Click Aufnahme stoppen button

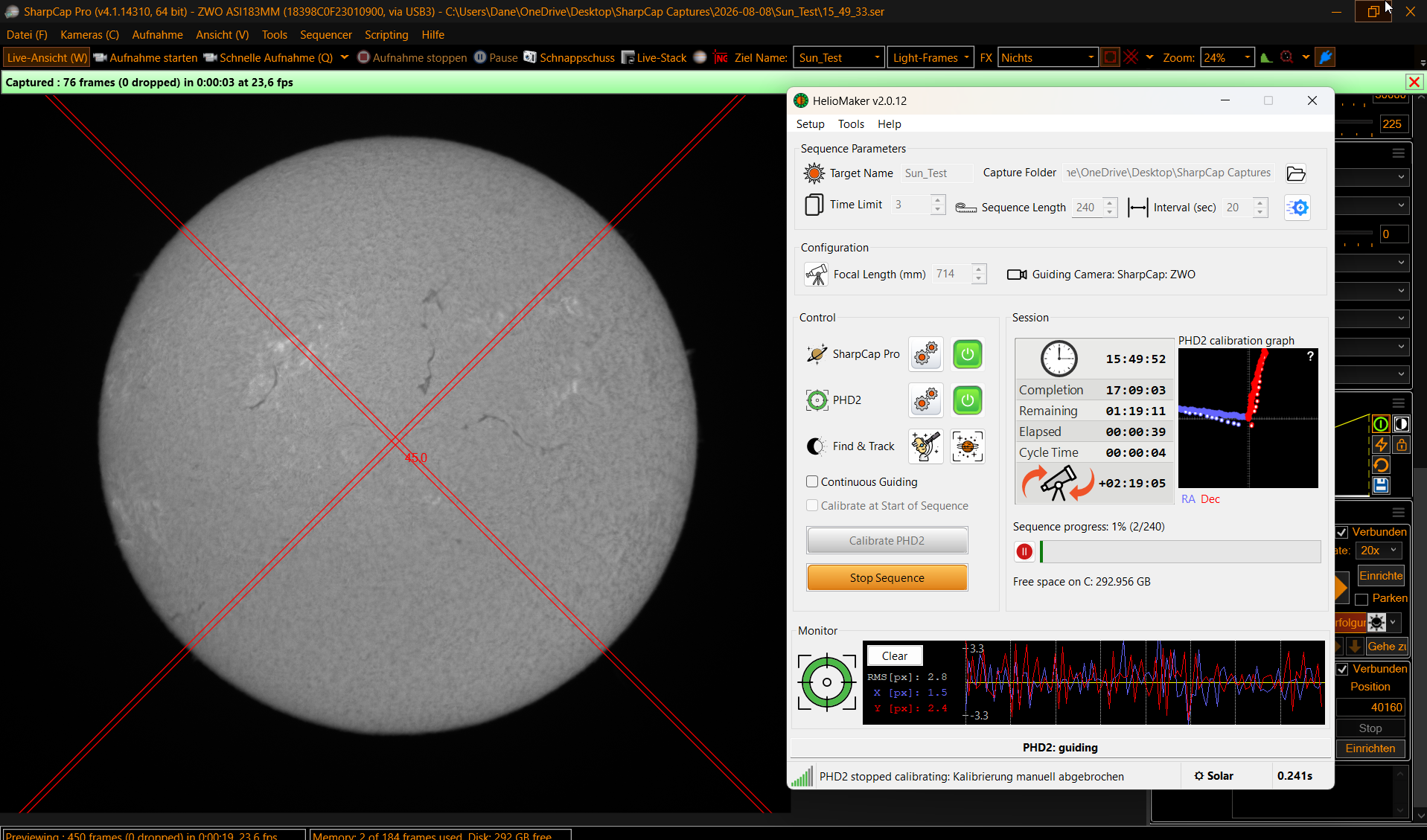tap(412, 57)
